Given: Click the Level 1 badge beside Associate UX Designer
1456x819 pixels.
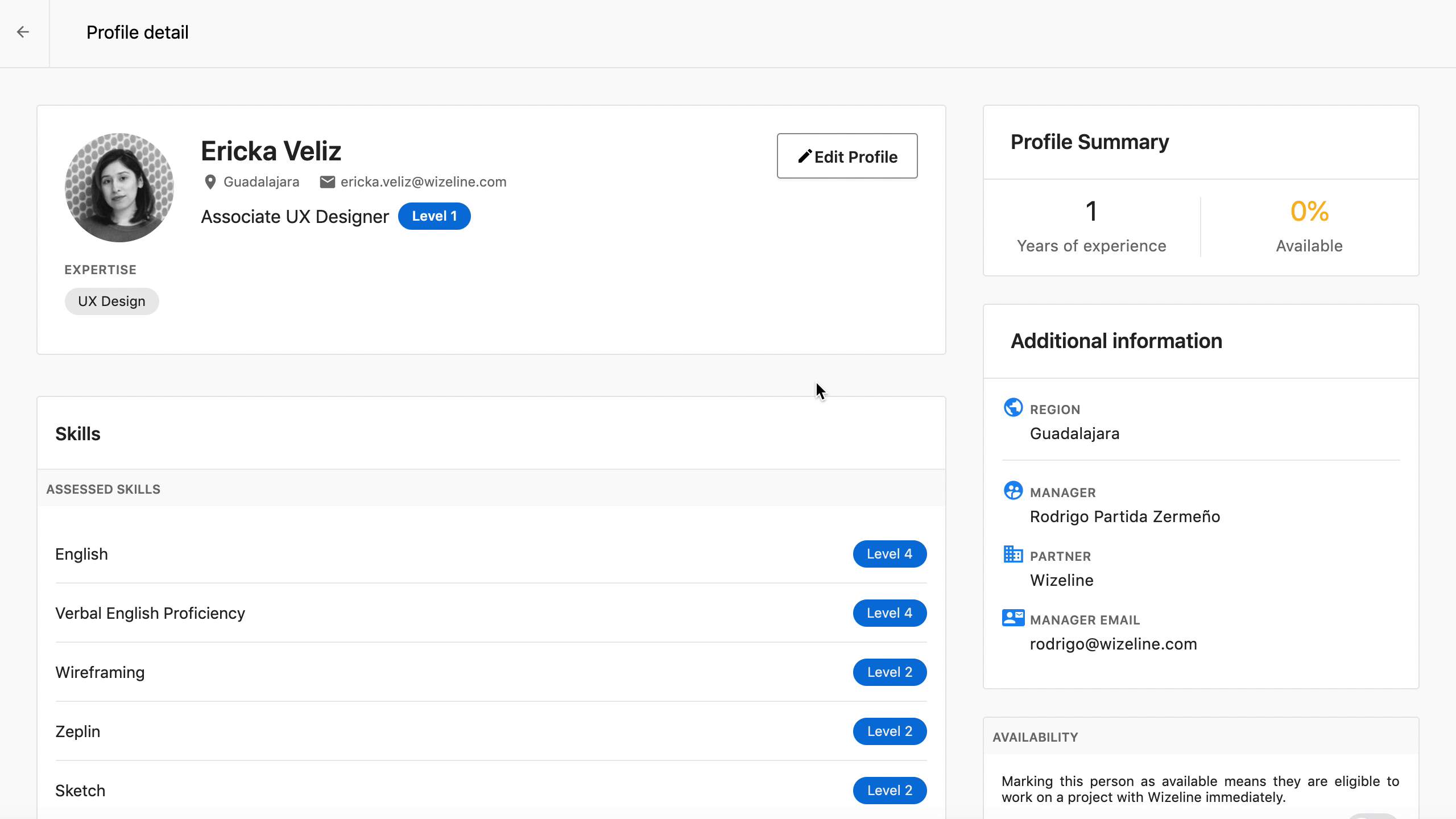Looking at the screenshot, I should point(434,216).
